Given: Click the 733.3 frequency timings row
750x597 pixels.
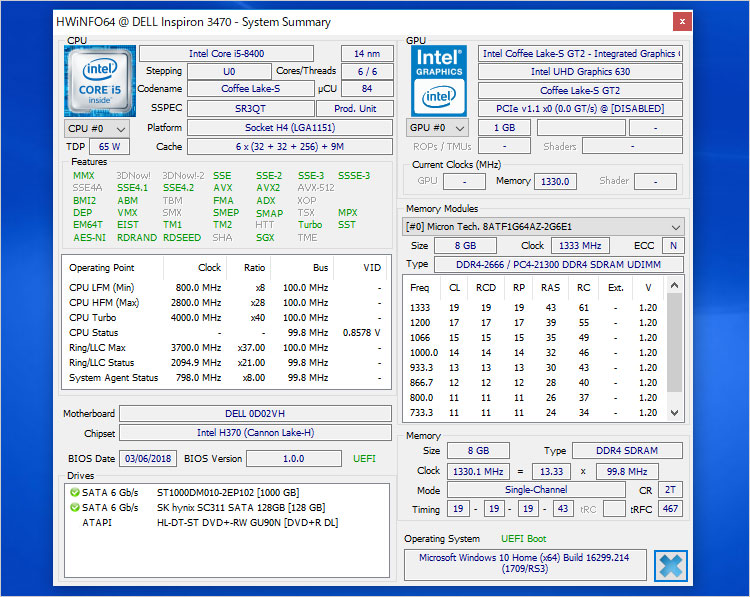Looking at the screenshot, I should tap(534, 412).
